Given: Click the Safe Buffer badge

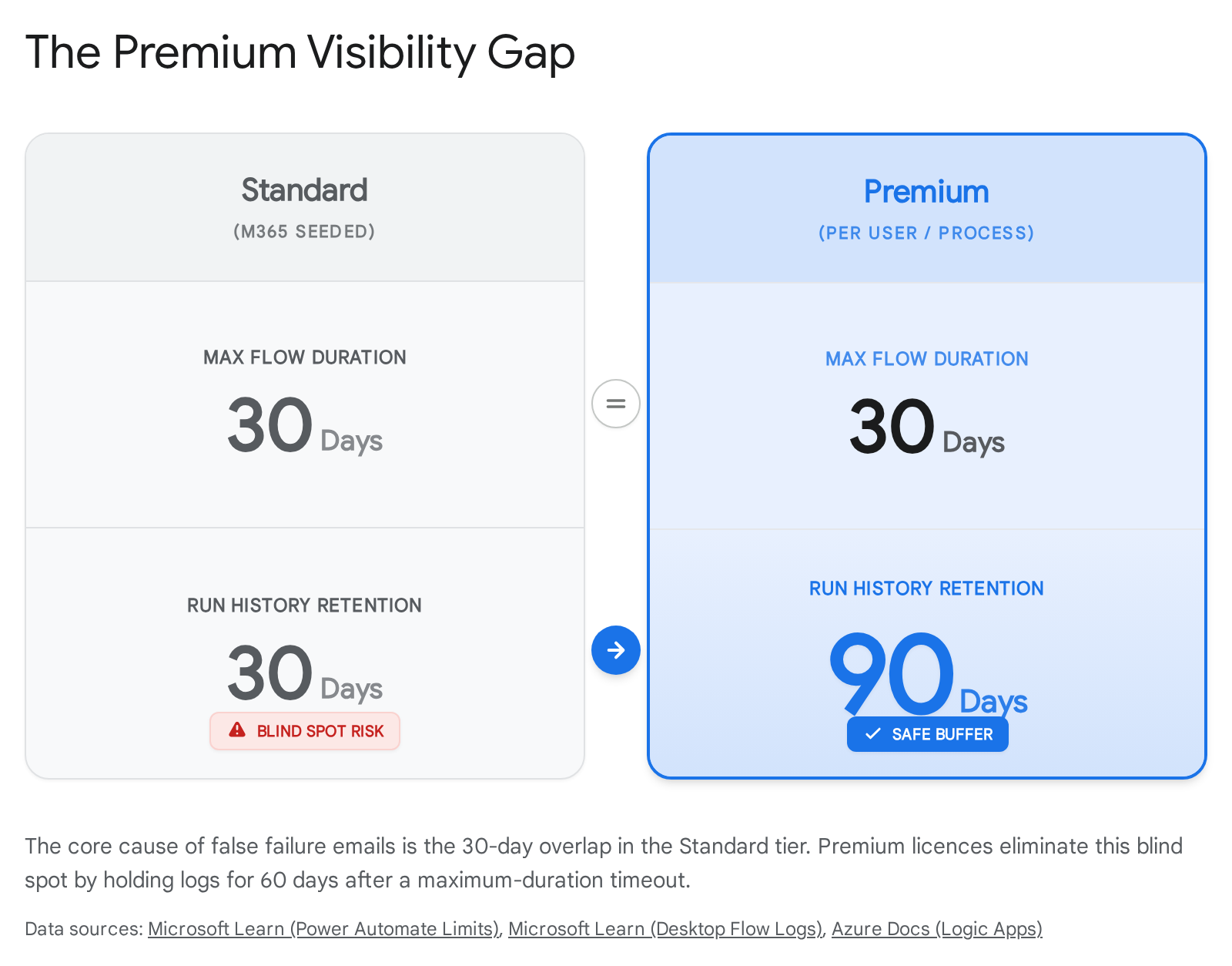Looking at the screenshot, I should pos(927,734).
